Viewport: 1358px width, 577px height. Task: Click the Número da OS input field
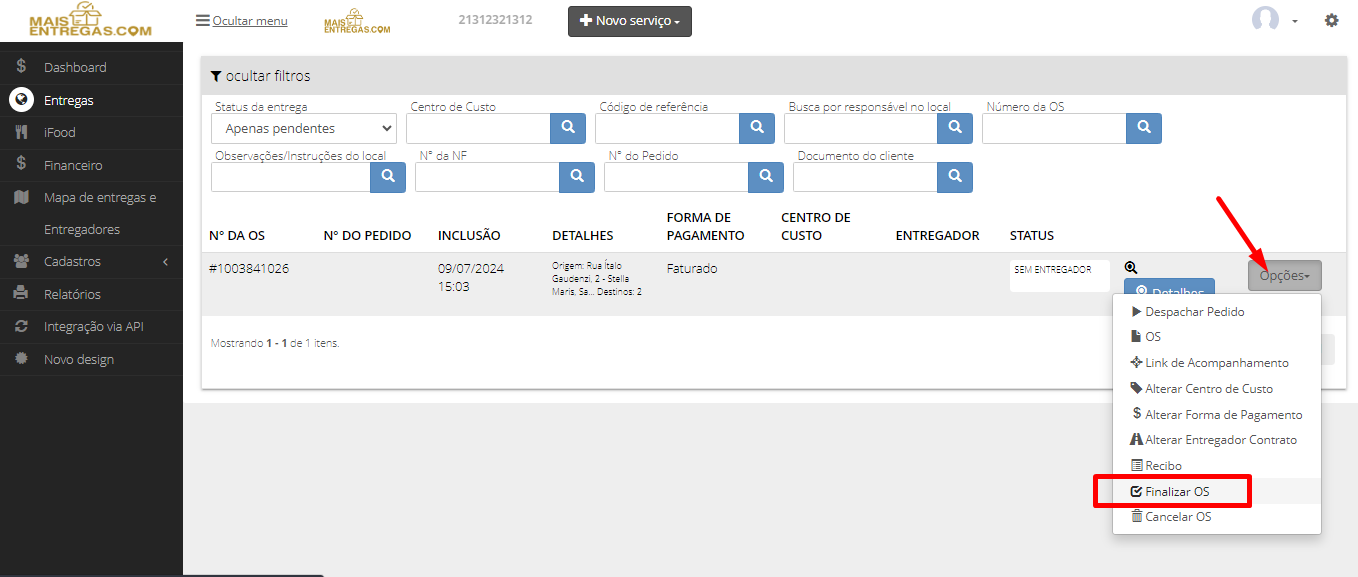(1054, 128)
